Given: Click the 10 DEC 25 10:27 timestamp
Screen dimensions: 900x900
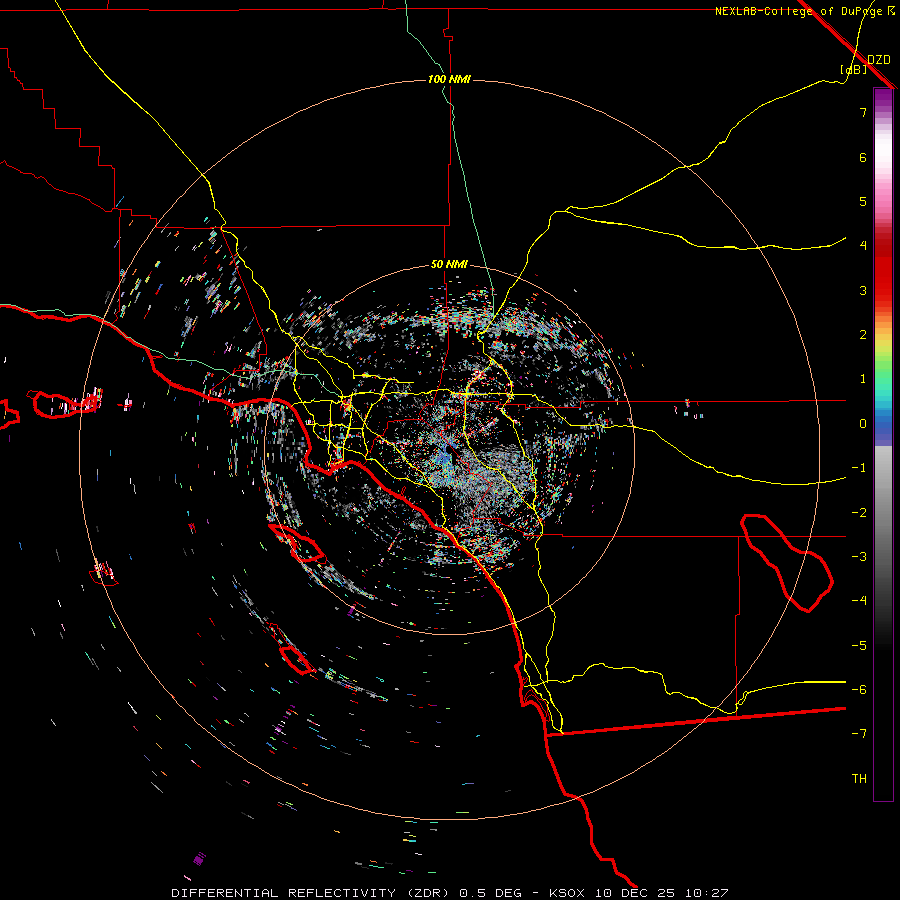Looking at the screenshot, I should coord(661,893).
